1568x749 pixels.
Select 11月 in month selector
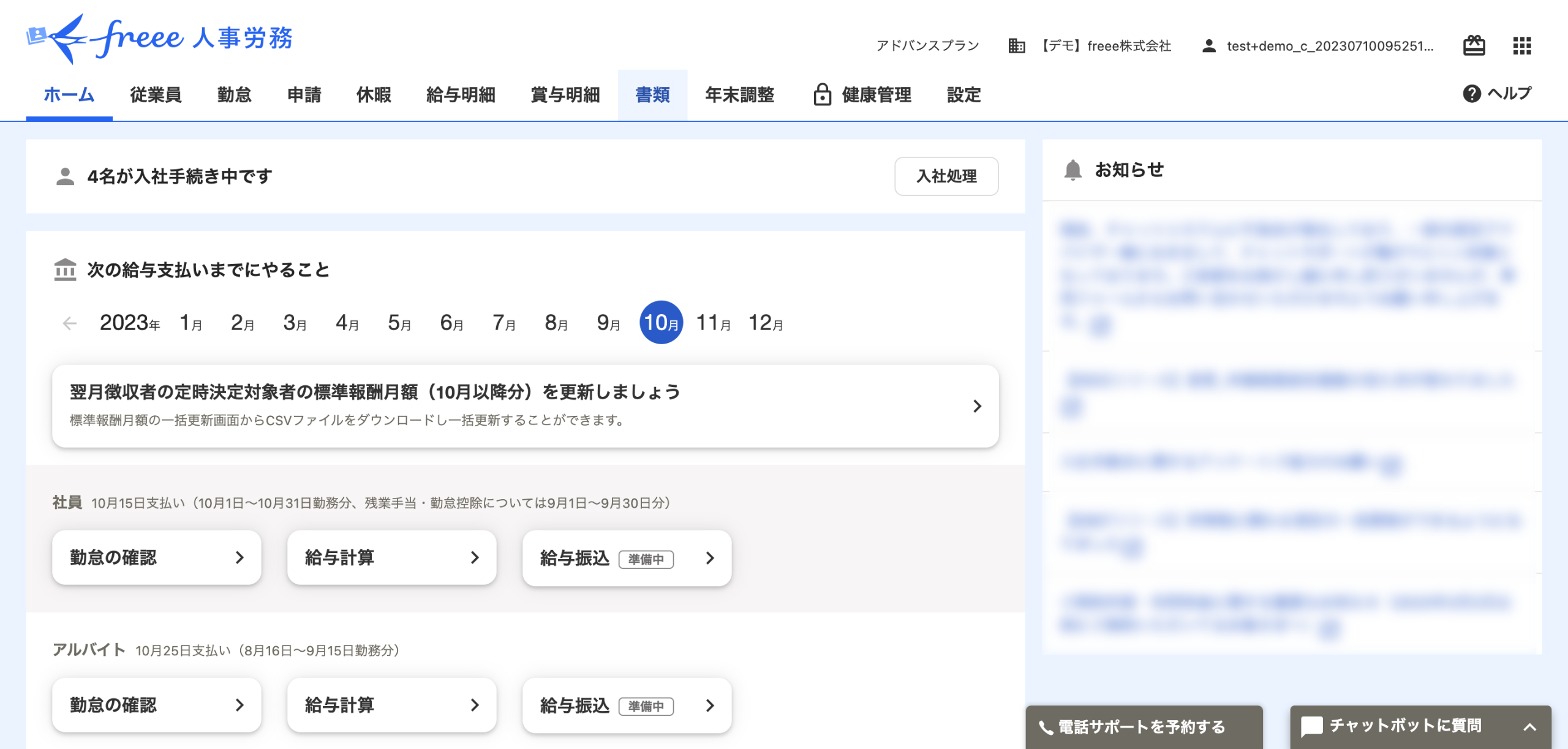(x=713, y=323)
